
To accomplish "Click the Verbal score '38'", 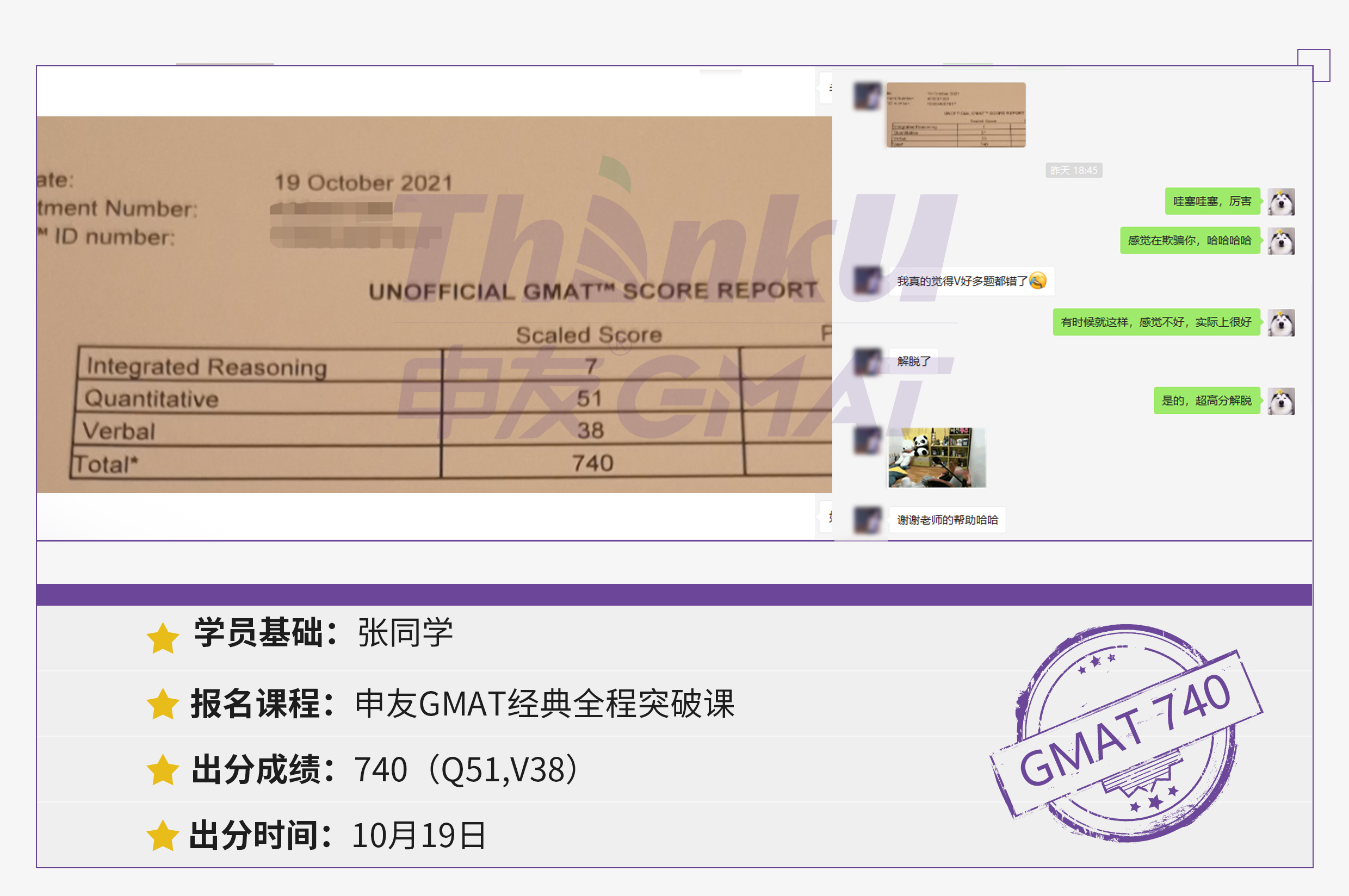I will (x=591, y=430).
